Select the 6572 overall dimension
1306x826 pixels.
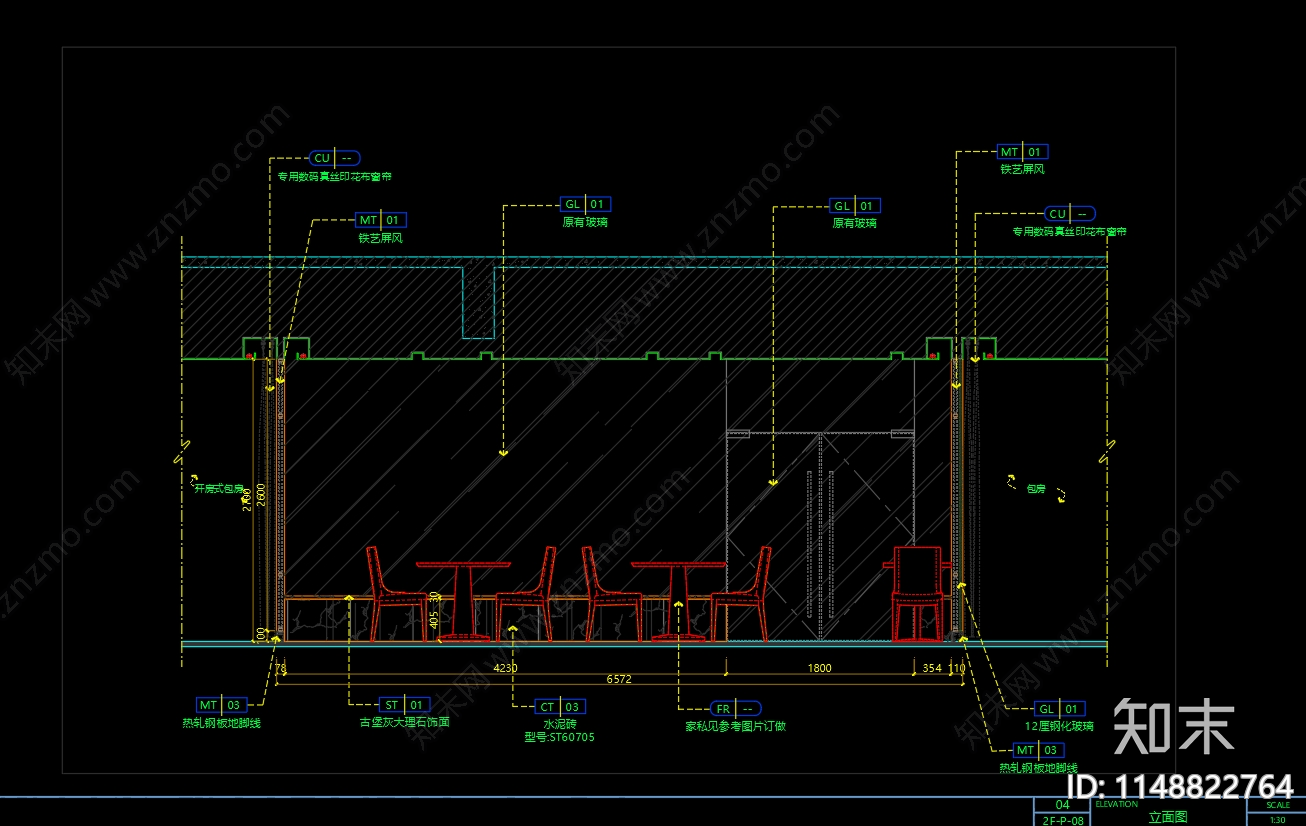tap(619, 679)
